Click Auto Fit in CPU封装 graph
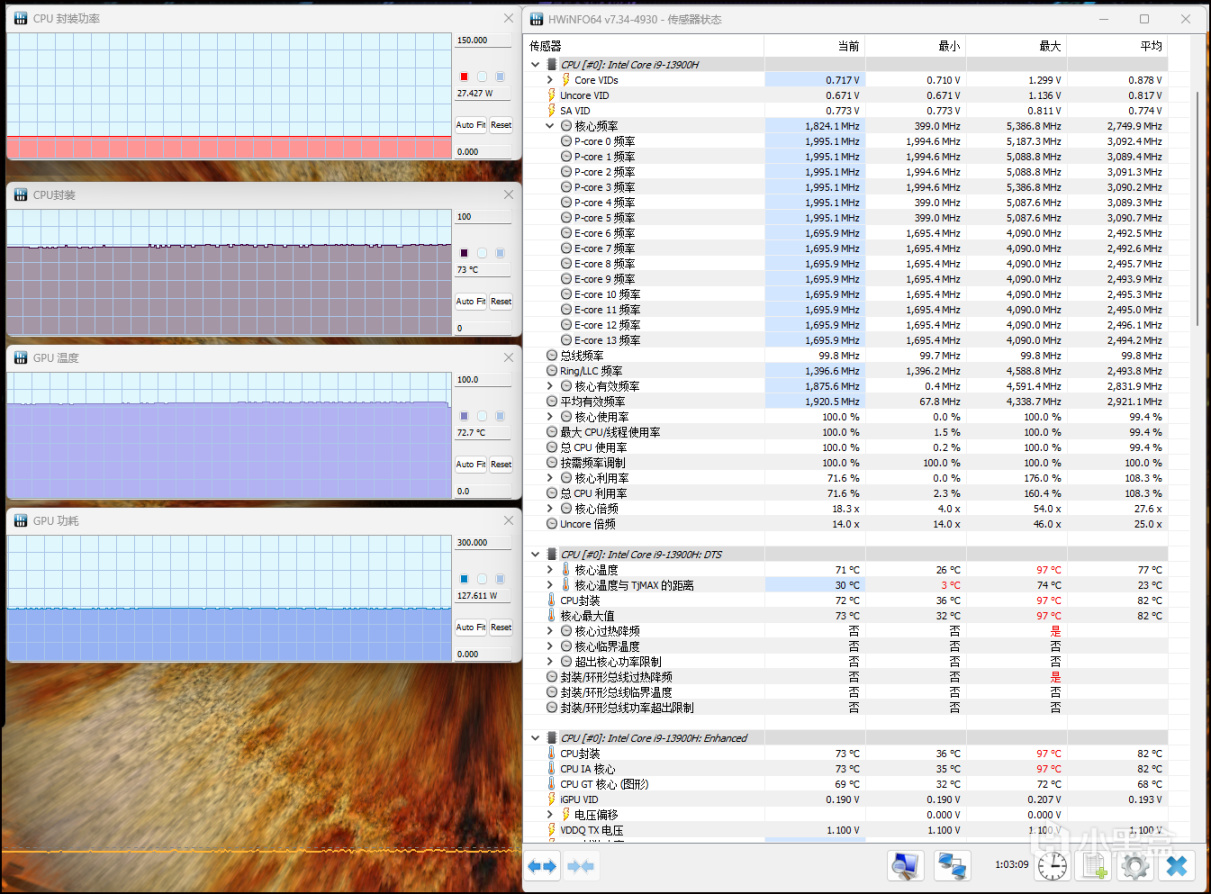 471,301
